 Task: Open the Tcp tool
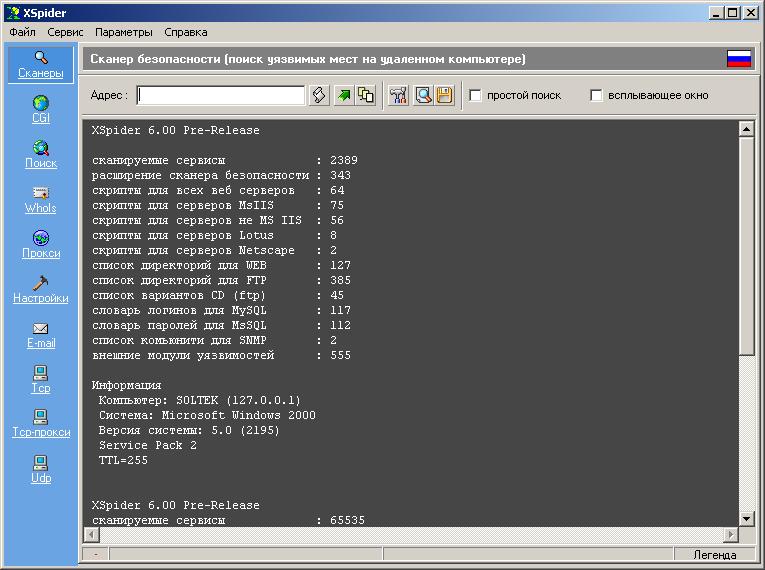[40, 379]
